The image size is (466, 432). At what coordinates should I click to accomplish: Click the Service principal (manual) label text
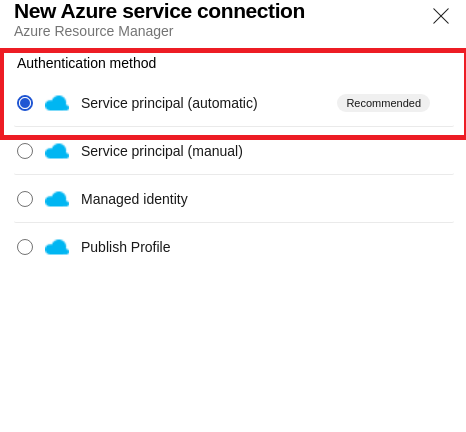point(162,151)
